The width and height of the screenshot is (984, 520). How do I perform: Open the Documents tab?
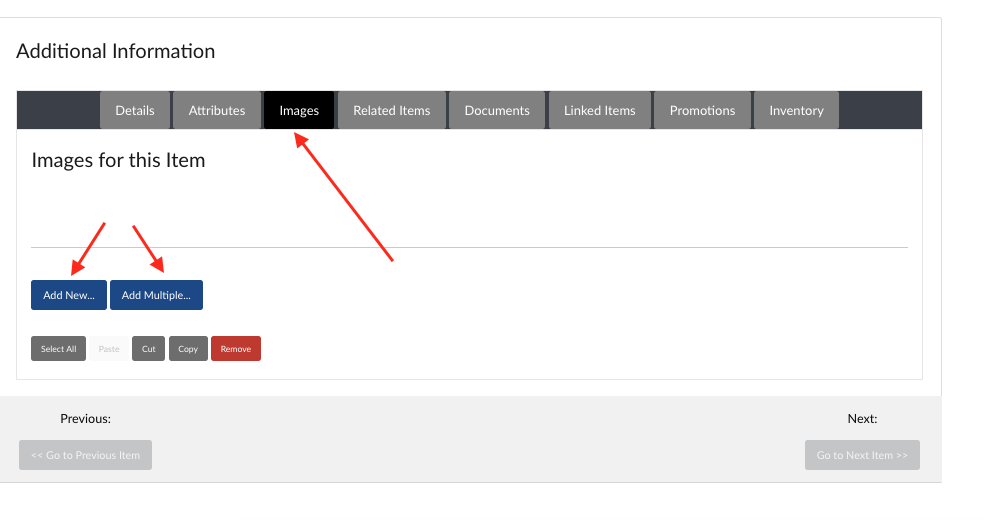[x=497, y=110]
